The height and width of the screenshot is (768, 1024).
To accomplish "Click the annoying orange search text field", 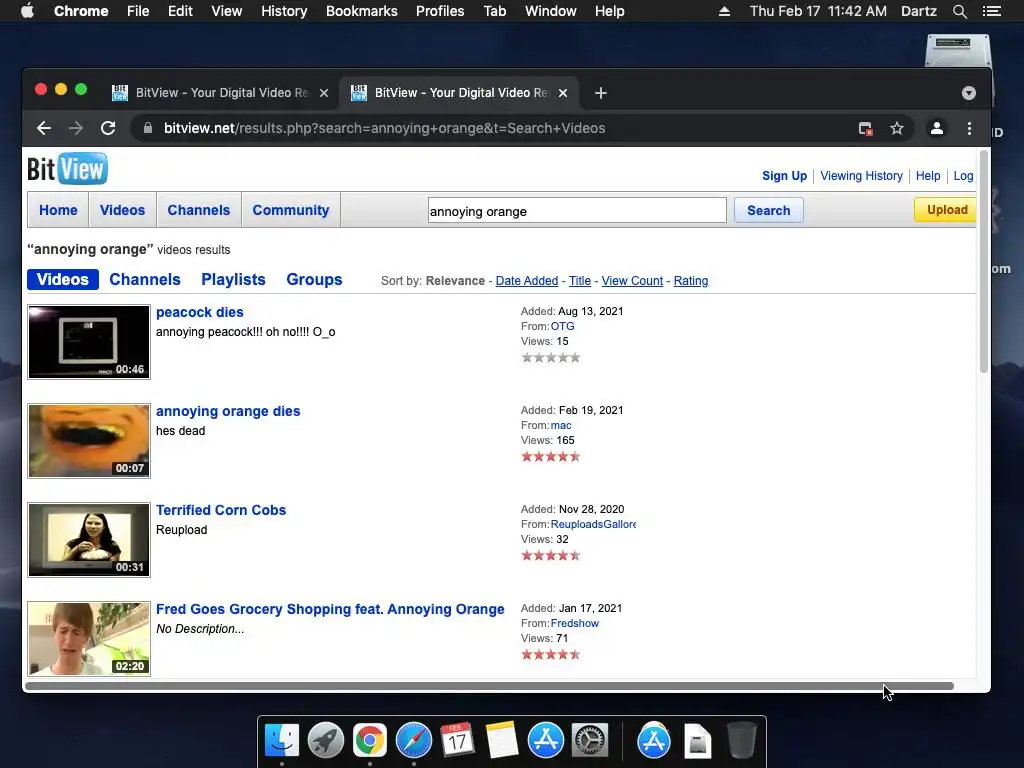I will [577, 210].
